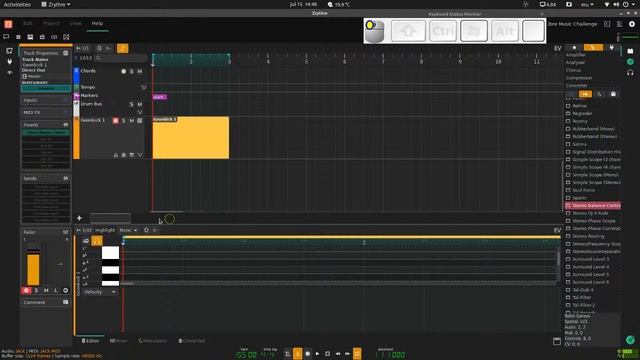Open the Velocity dropdown in the piano roll
Viewport: 640px width, 360px height.
[x=100, y=292]
